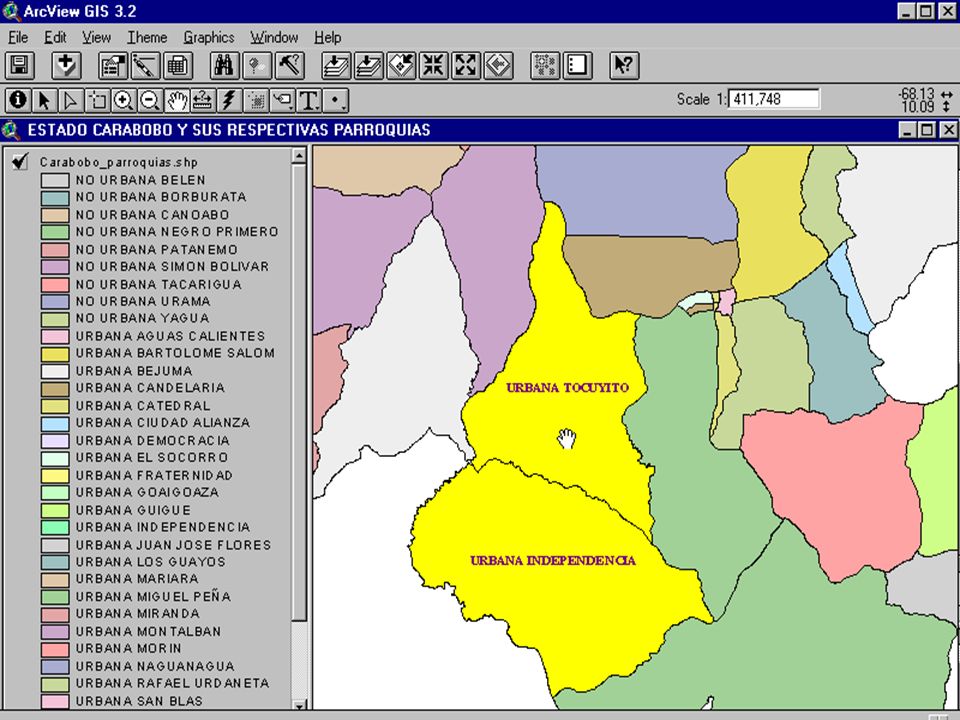Open the Query Builder hammer icon

[x=290, y=66]
